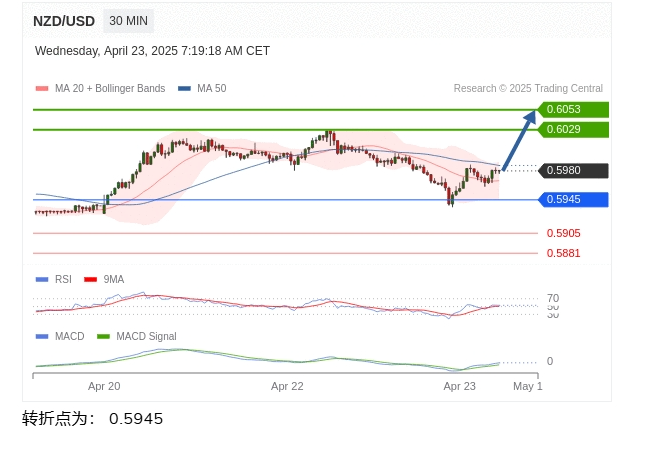Click the MA 50 legend text
This screenshot has width=660, height=454.
click(212, 88)
